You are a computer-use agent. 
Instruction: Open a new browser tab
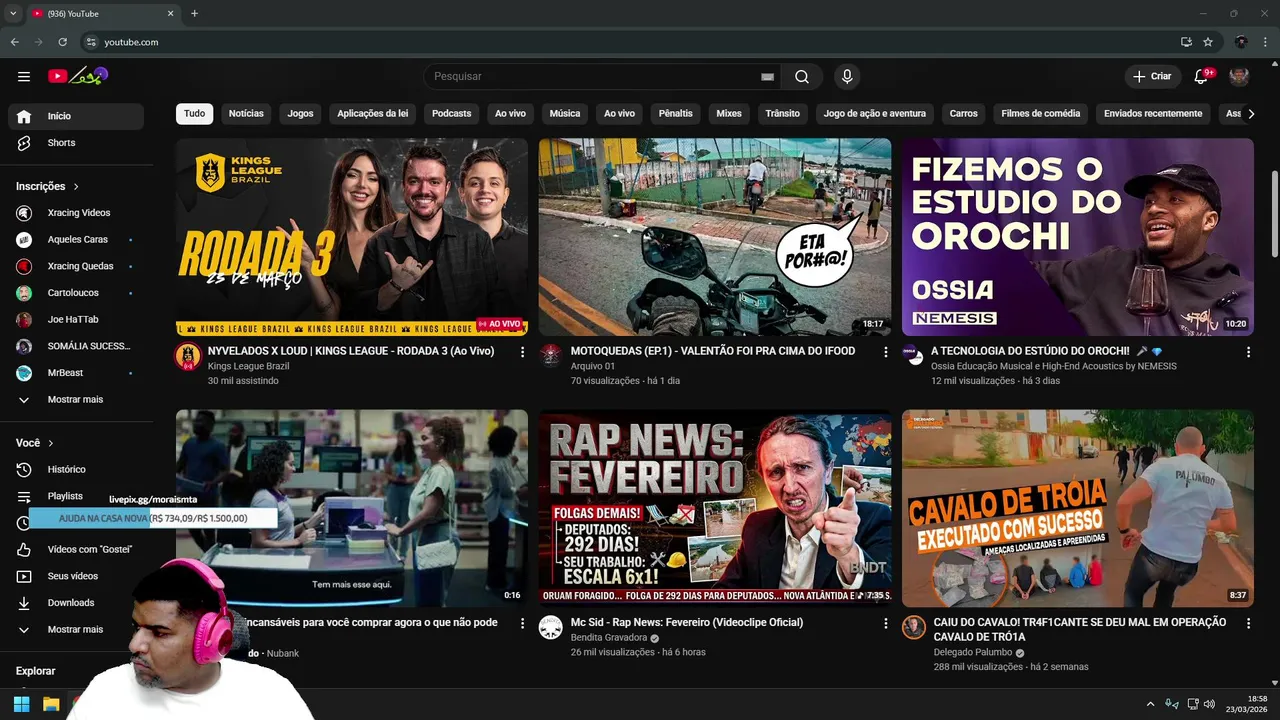pos(194,13)
